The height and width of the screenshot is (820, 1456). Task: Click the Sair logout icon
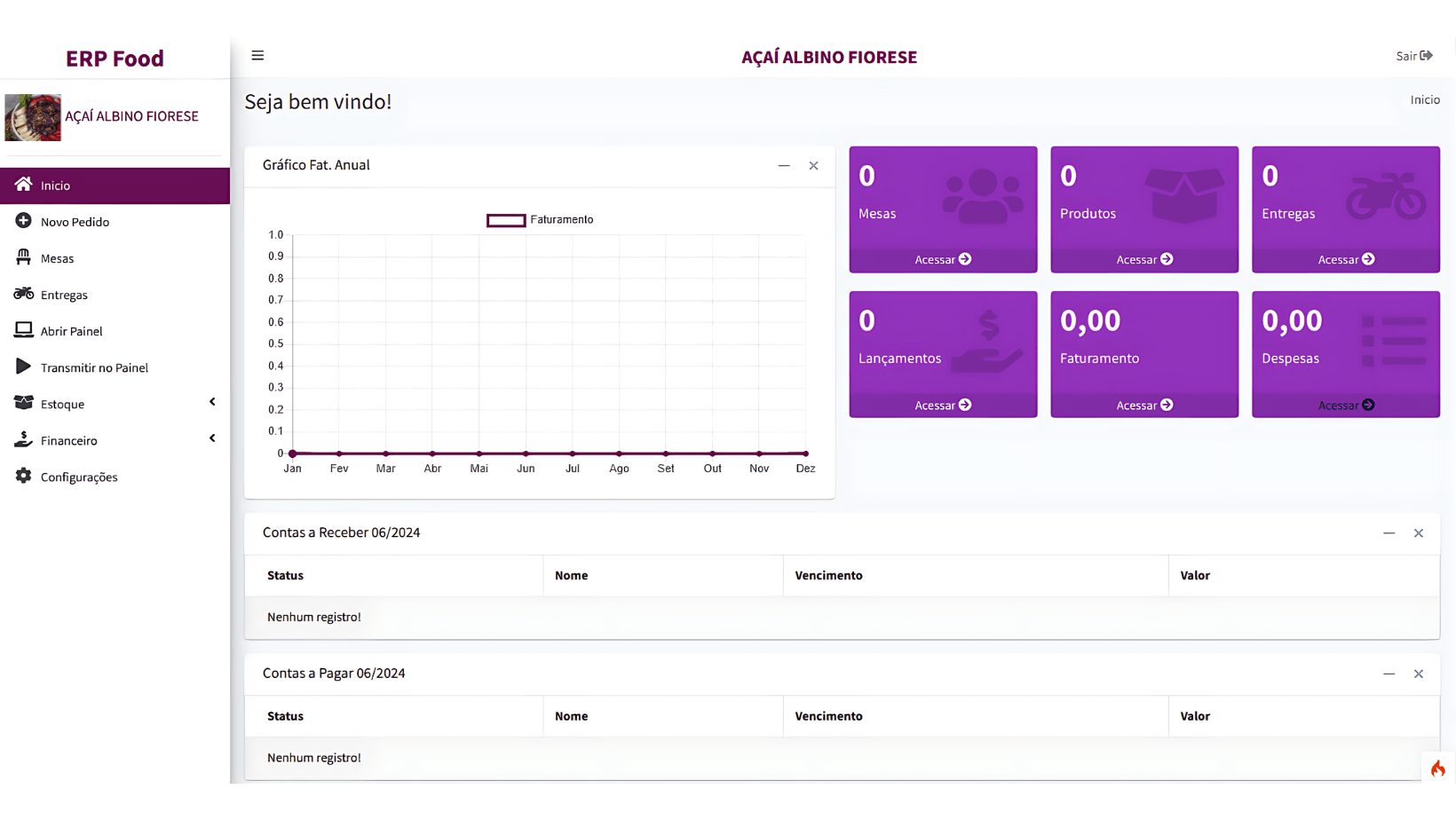tap(1426, 56)
